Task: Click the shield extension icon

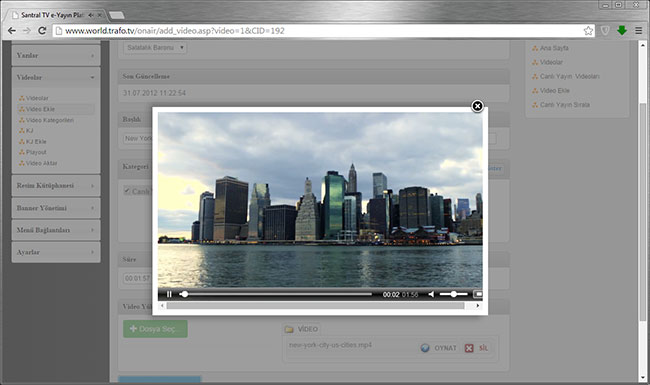Action: tap(605, 31)
